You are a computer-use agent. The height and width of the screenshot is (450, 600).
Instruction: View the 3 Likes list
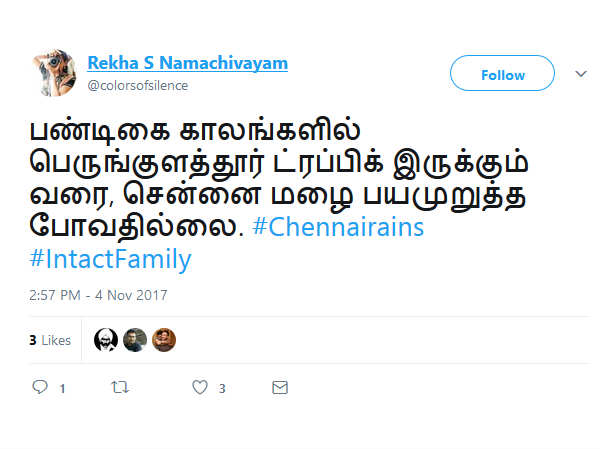(x=50, y=340)
